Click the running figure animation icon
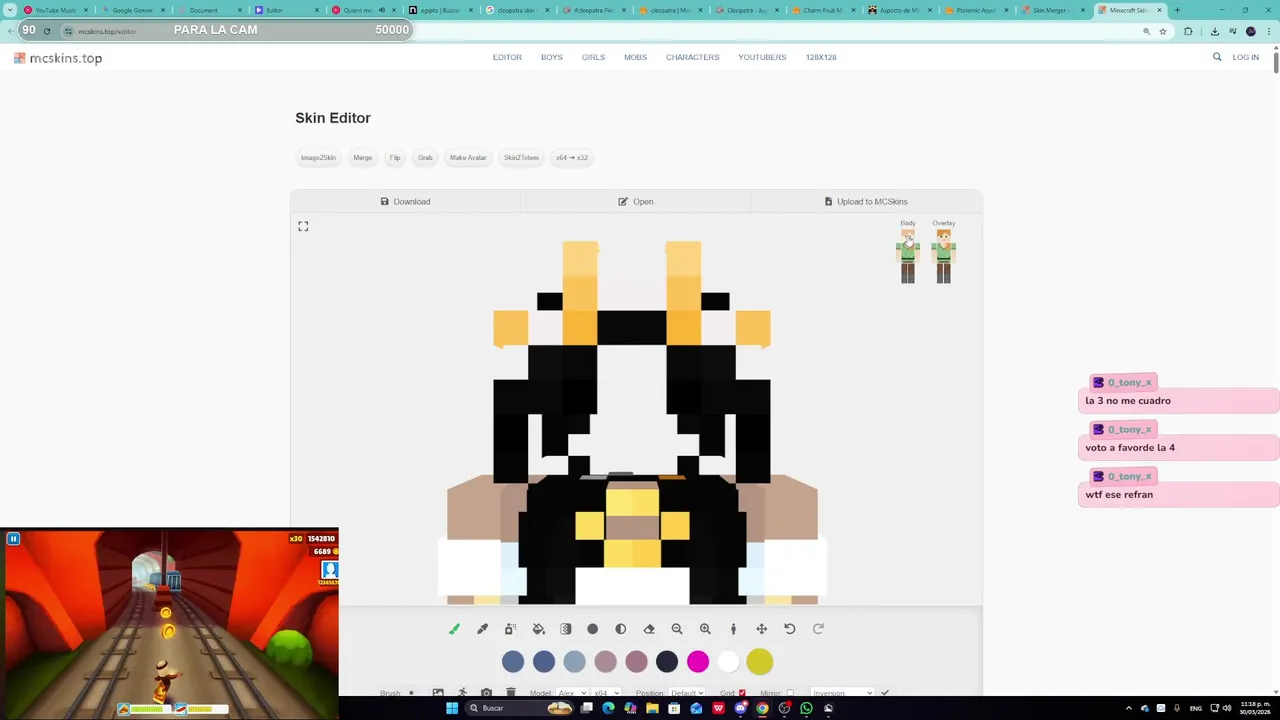The height and width of the screenshot is (720, 1280). 462,692
